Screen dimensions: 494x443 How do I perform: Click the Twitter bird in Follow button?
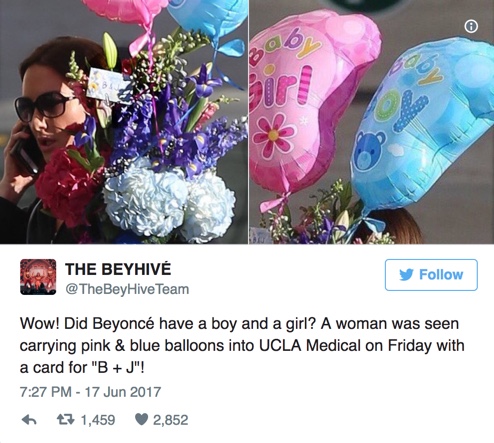[x=406, y=275]
